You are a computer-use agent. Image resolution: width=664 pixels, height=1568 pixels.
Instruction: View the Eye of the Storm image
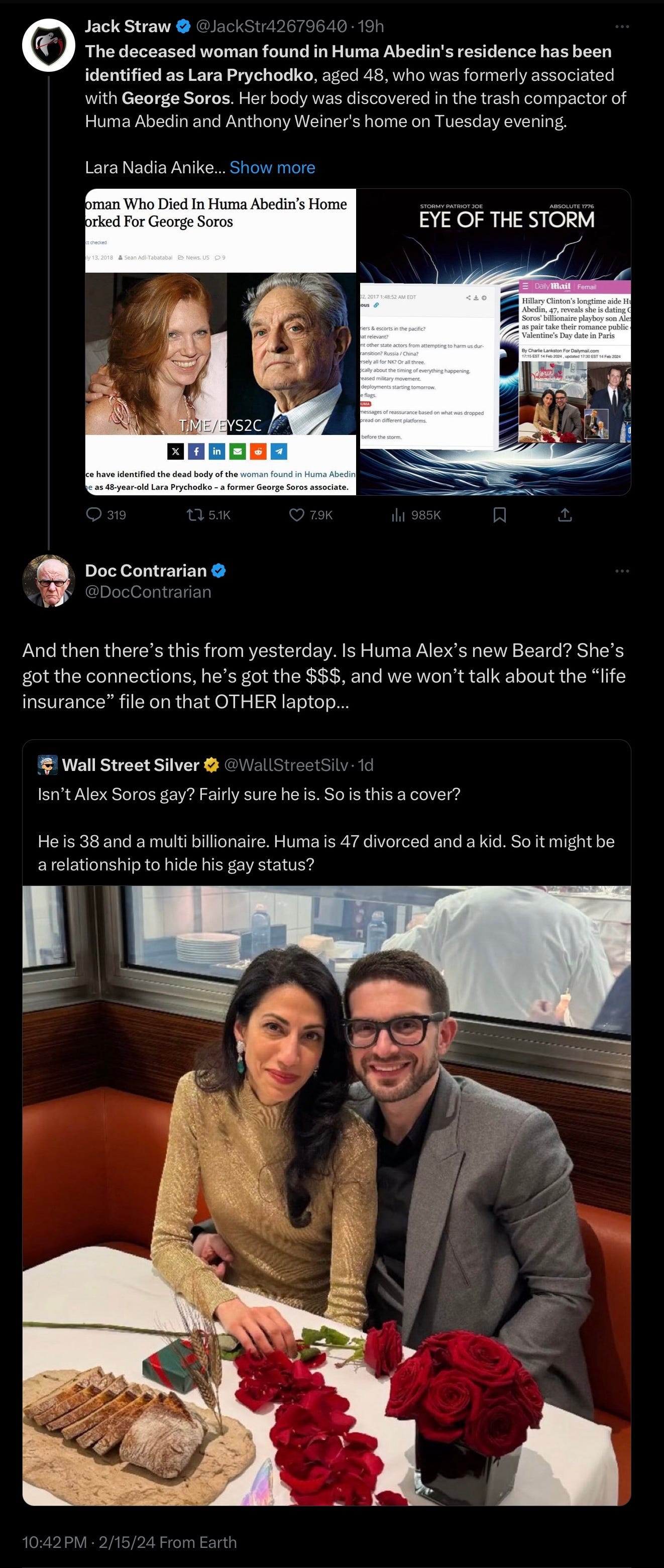point(494,342)
